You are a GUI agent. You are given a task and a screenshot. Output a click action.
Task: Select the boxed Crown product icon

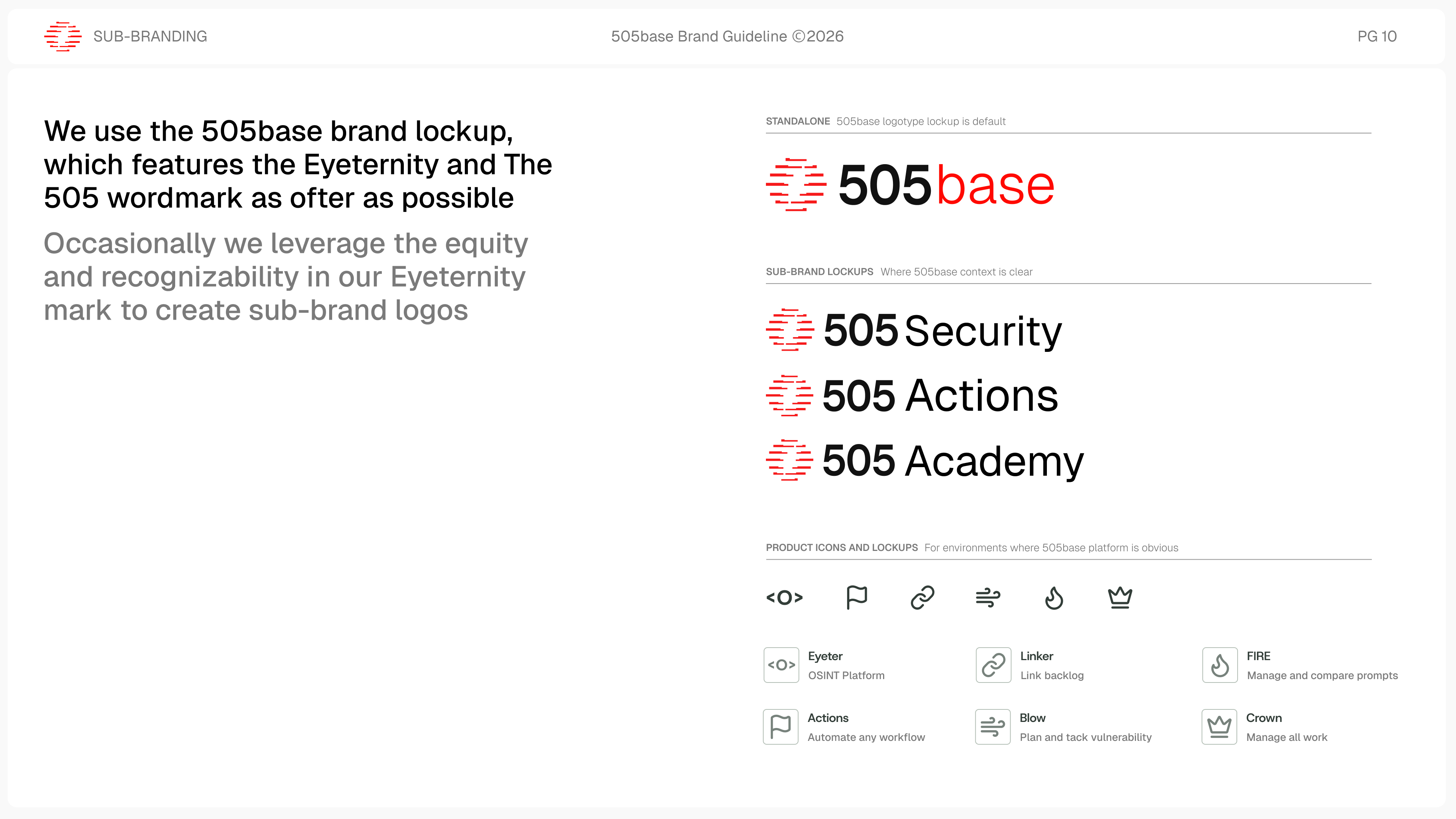point(1219,727)
